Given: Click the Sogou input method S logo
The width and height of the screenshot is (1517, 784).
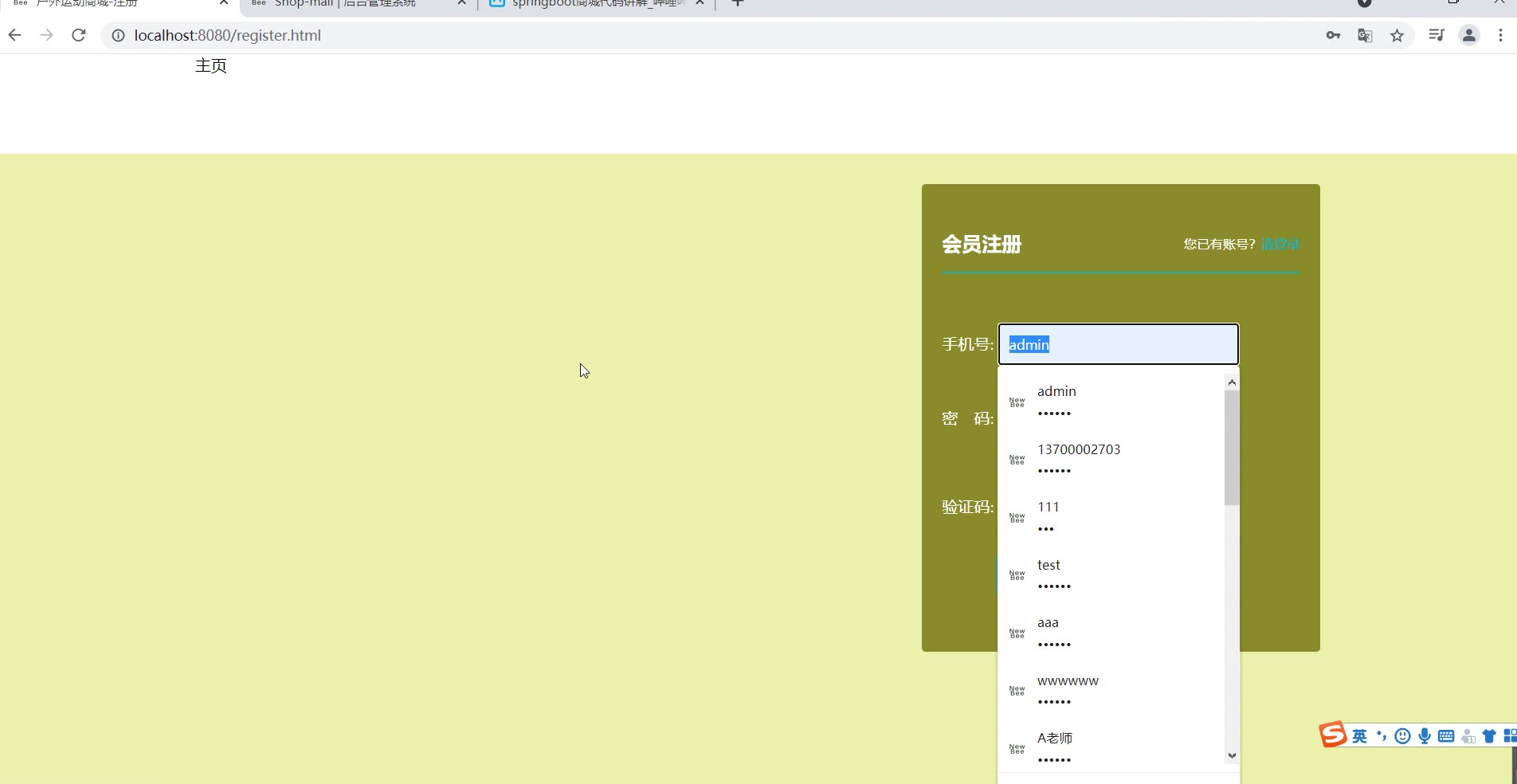Looking at the screenshot, I should (x=1332, y=734).
